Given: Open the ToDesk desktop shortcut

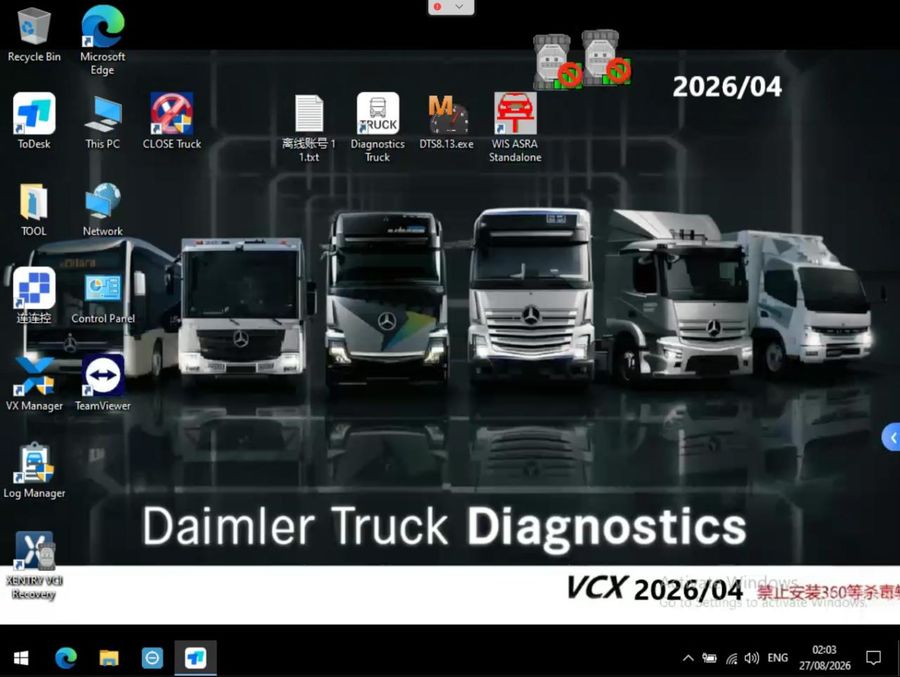Looking at the screenshot, I should coord(34,122).
